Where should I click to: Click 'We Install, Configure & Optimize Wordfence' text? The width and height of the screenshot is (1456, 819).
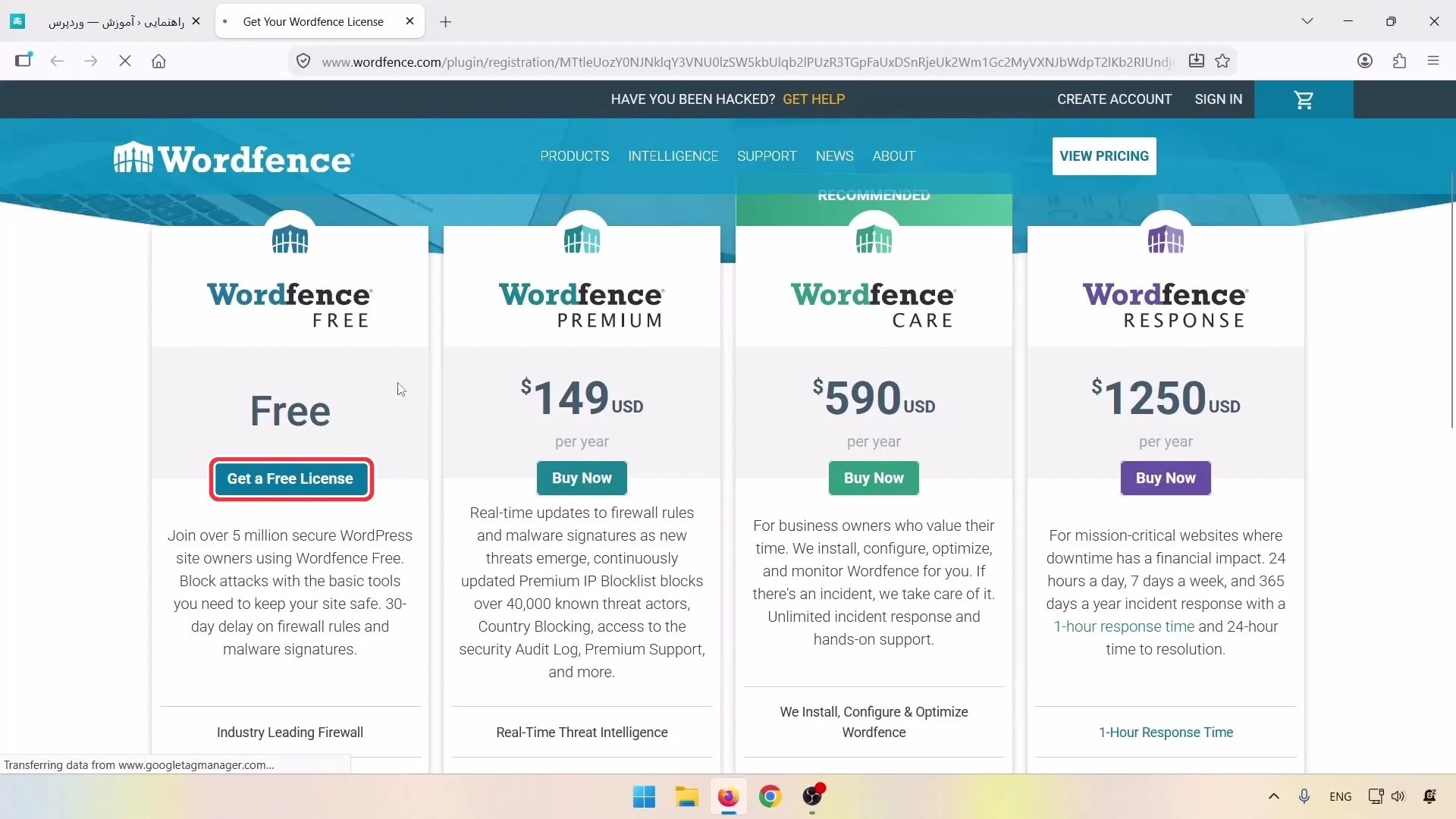(874, 722)
